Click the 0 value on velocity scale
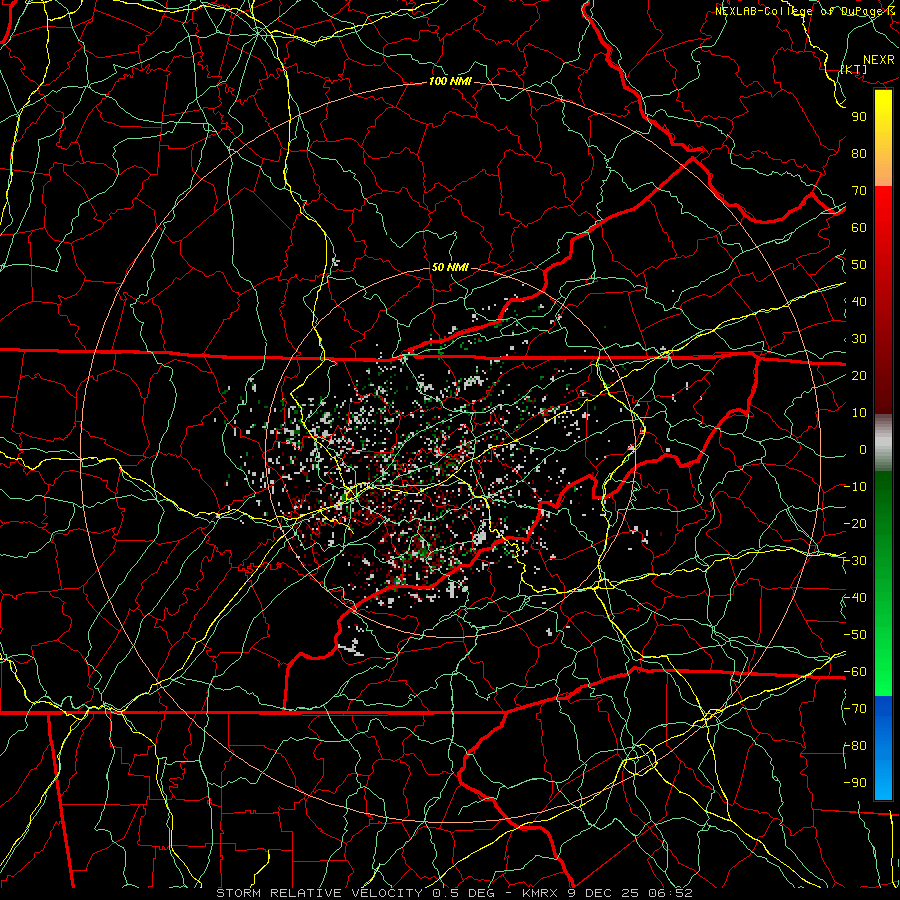 coord(863,450)
